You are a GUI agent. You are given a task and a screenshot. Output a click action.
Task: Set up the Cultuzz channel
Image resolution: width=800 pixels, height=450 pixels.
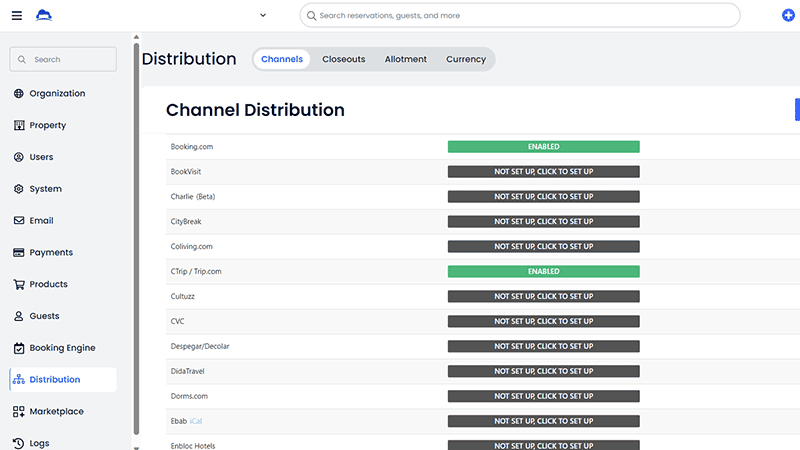[543, 296]
